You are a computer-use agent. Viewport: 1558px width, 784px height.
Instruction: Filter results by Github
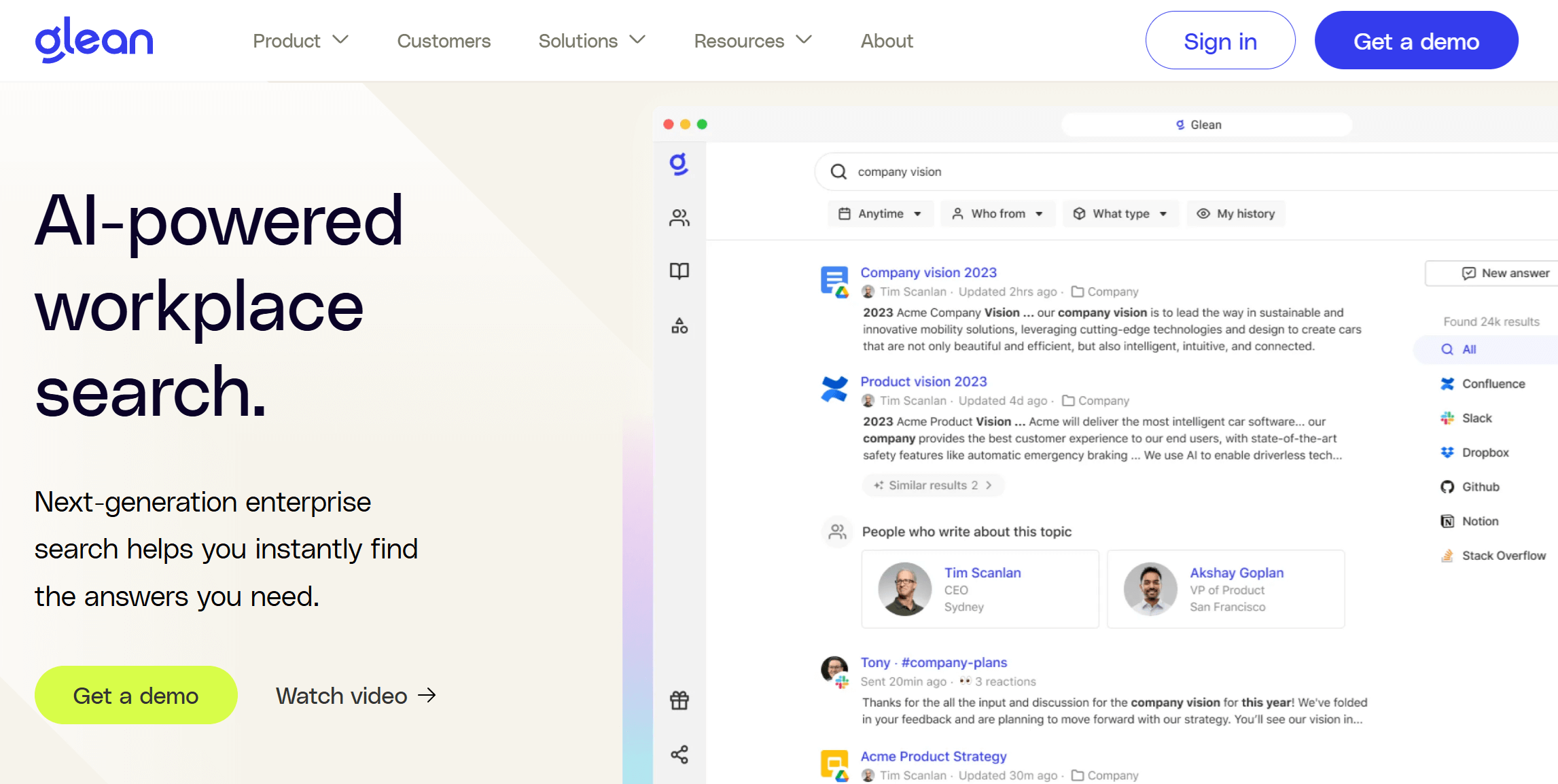[x=1470, y=487]
